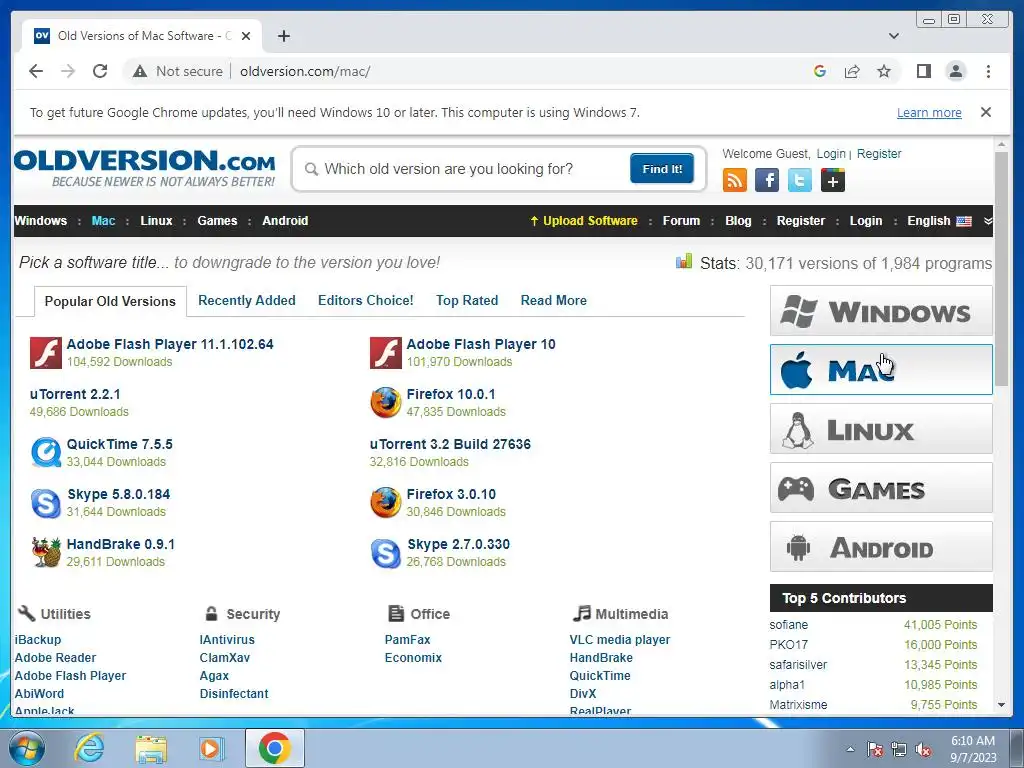Image resolution: width=1024 pixels, height=768 pixels.
Task: Click the Firefox 3.0.10 icon
Action: (x=386, y=503)
